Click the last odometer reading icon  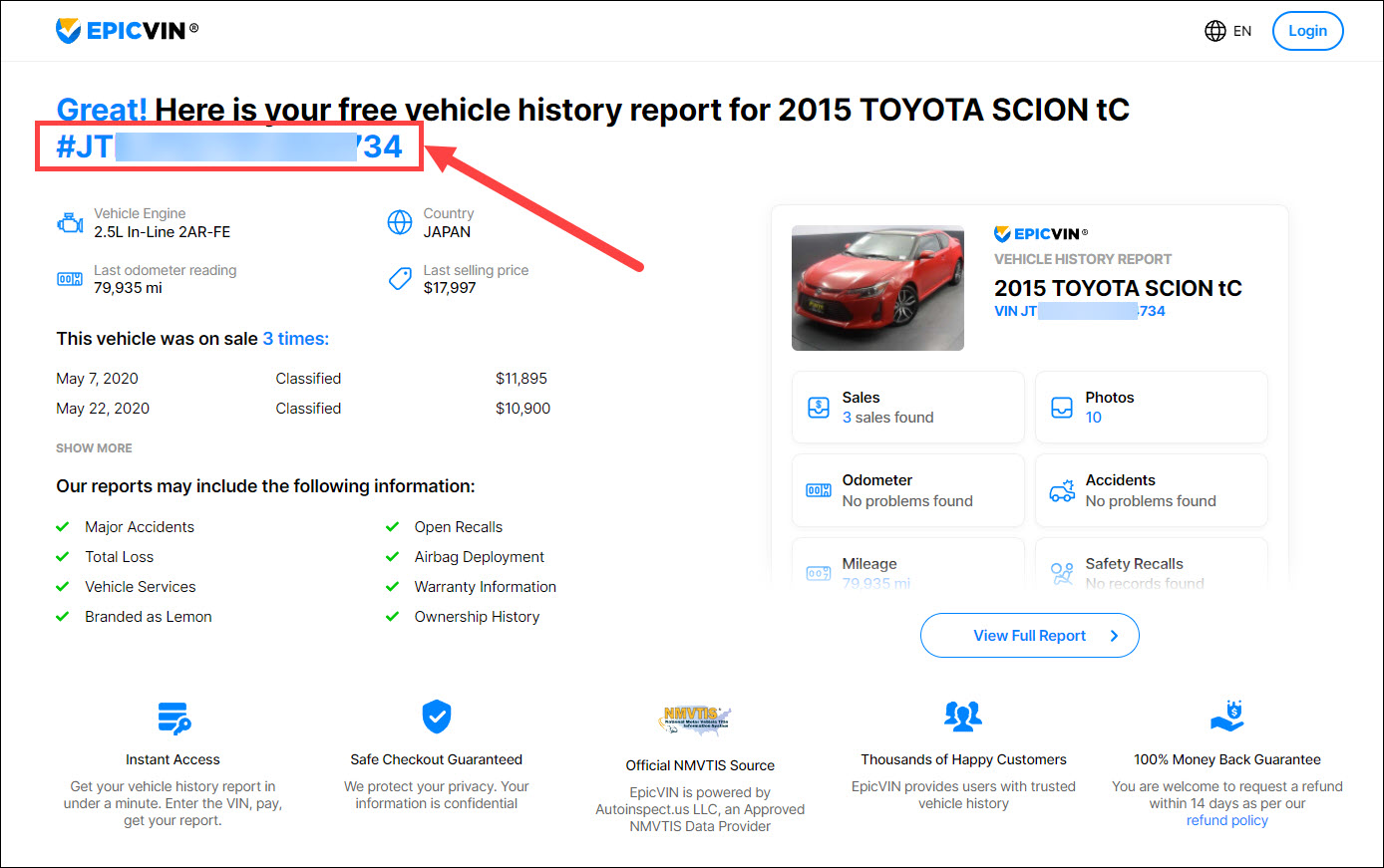pyautogui.click(x=70, y=280)
